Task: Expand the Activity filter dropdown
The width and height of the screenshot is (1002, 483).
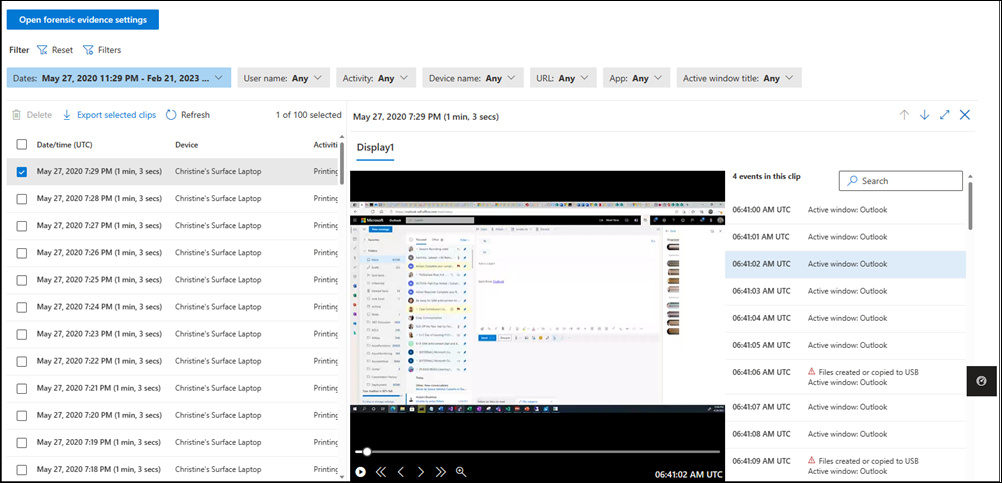Action: click(x=376, y=78)
